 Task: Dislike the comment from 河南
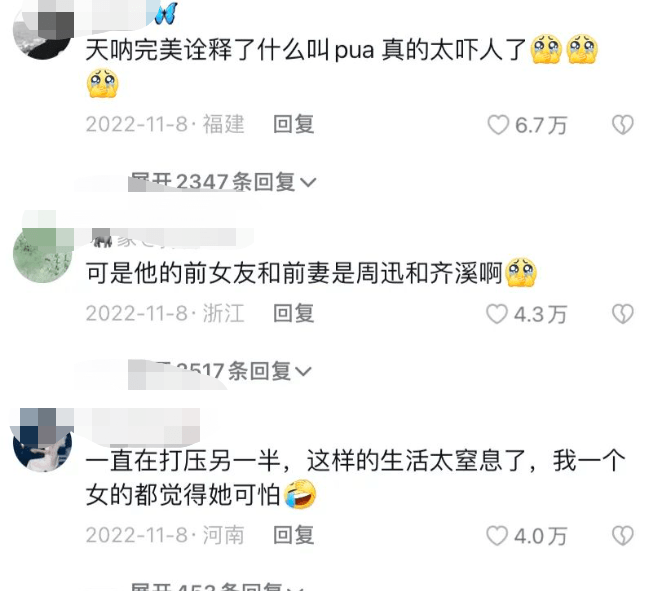622,536
